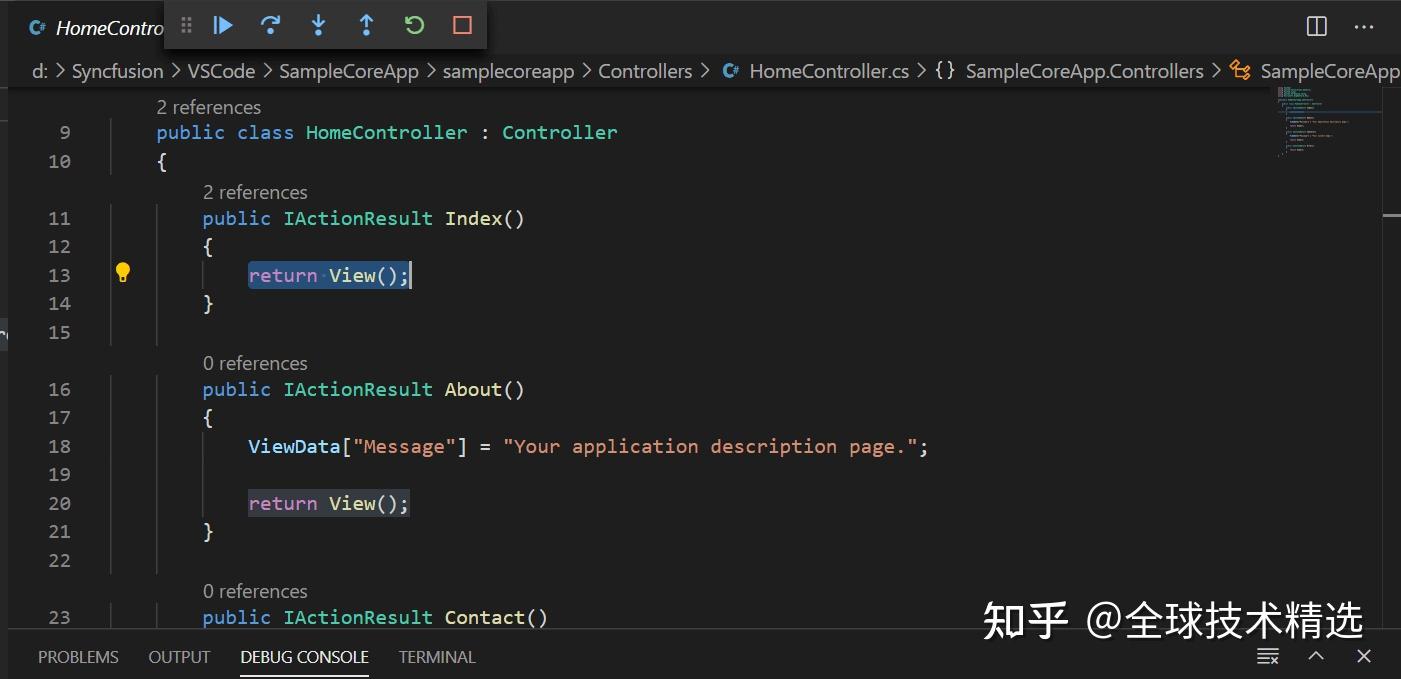Switch to the PROBLEMS tab
1401x679 pixels.
(78, 657)
